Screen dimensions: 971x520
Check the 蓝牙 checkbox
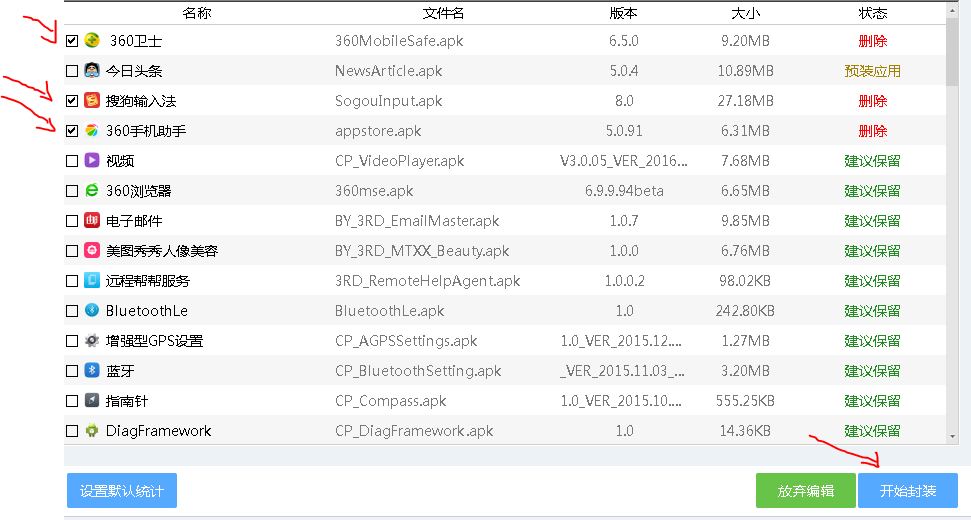pyautogui.click(x=72, y=371)
